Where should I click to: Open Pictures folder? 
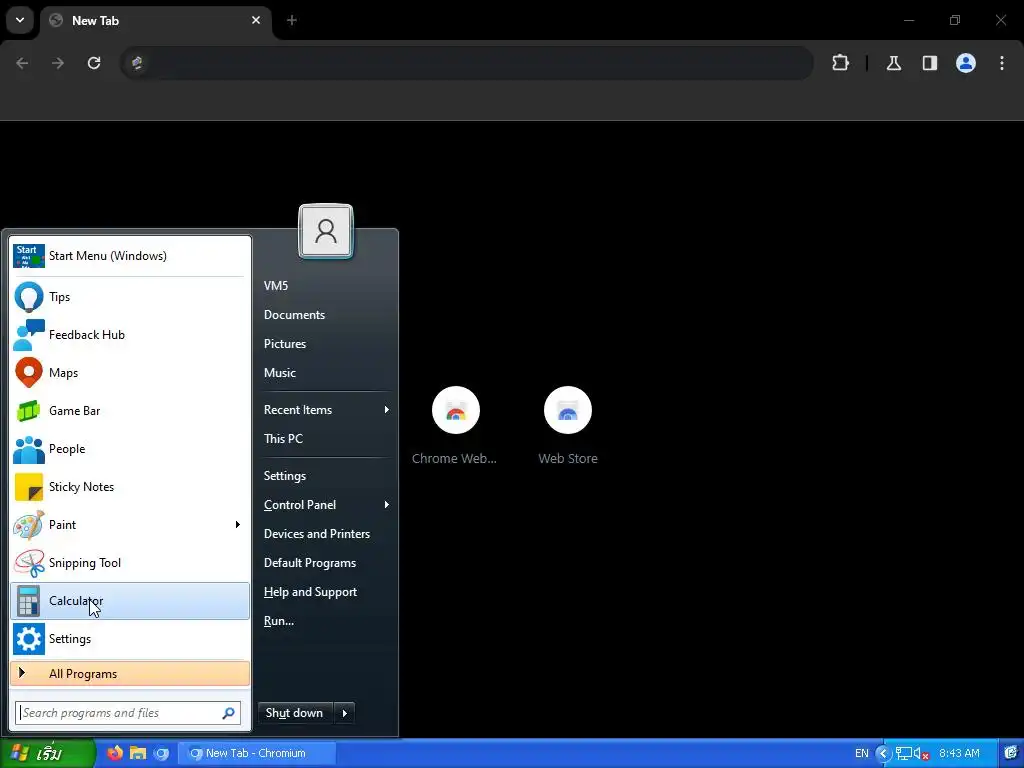285,344
